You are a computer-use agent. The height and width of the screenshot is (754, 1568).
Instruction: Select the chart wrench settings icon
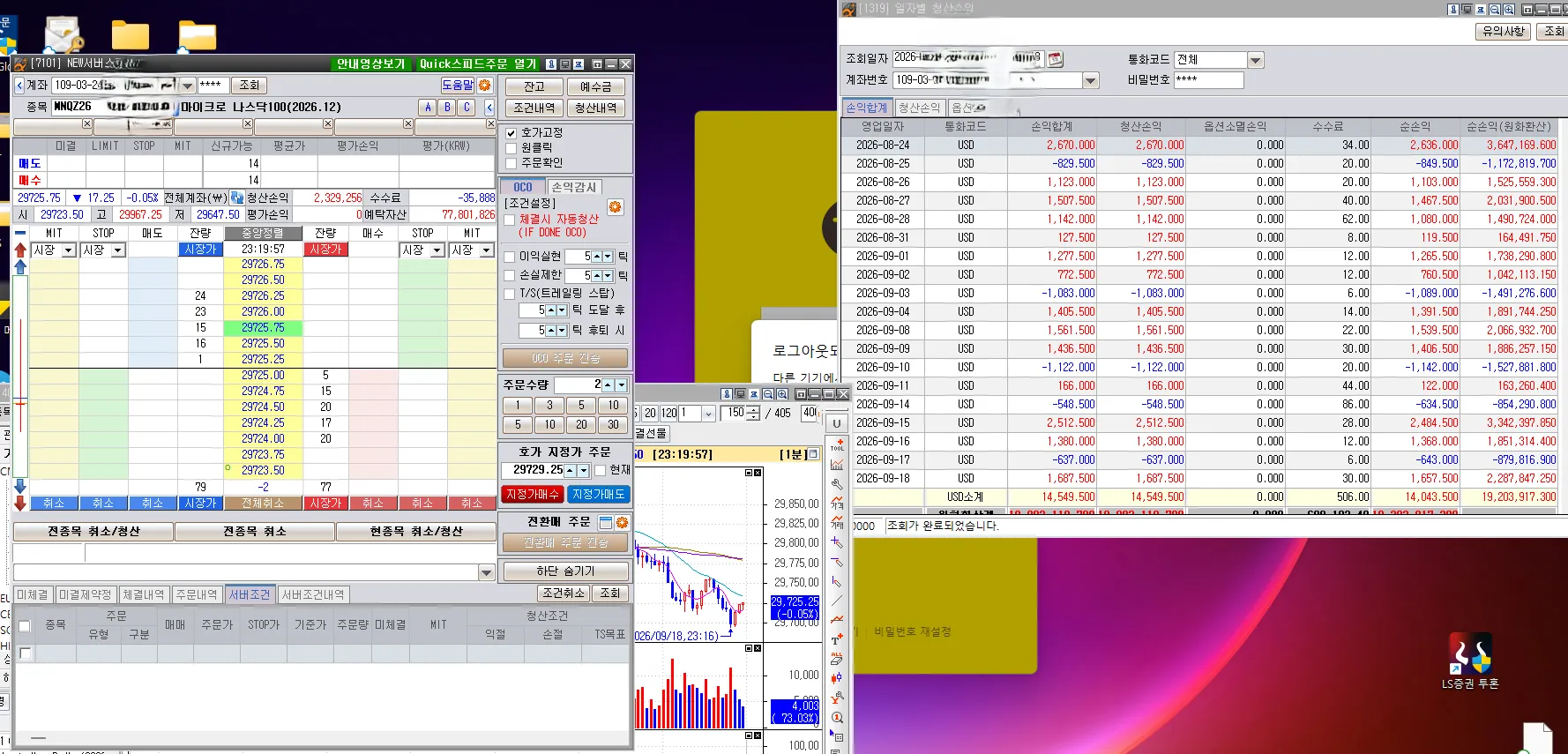(x=837, y=484)
